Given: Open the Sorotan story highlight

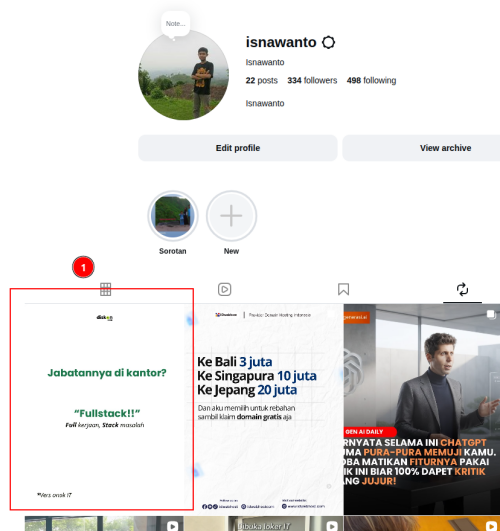Looking at the screenshot, I should click(173, 216).
